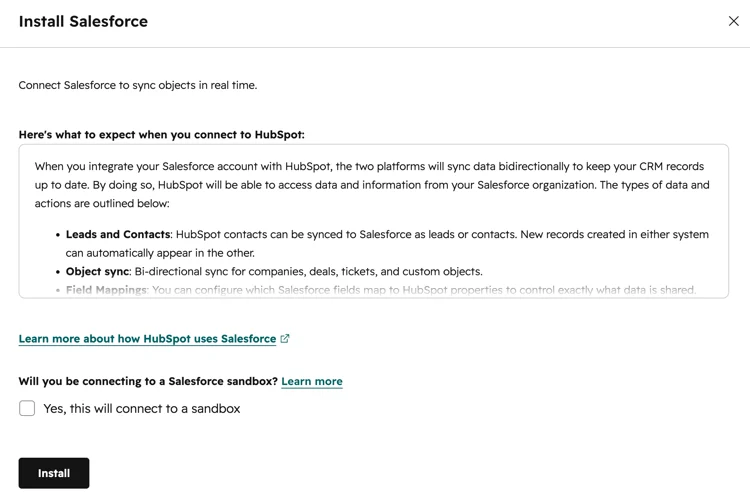750x501 pixels.
Task: Click the external link icon beside HubSpot uses Salesforce
Action: point(285,339)
